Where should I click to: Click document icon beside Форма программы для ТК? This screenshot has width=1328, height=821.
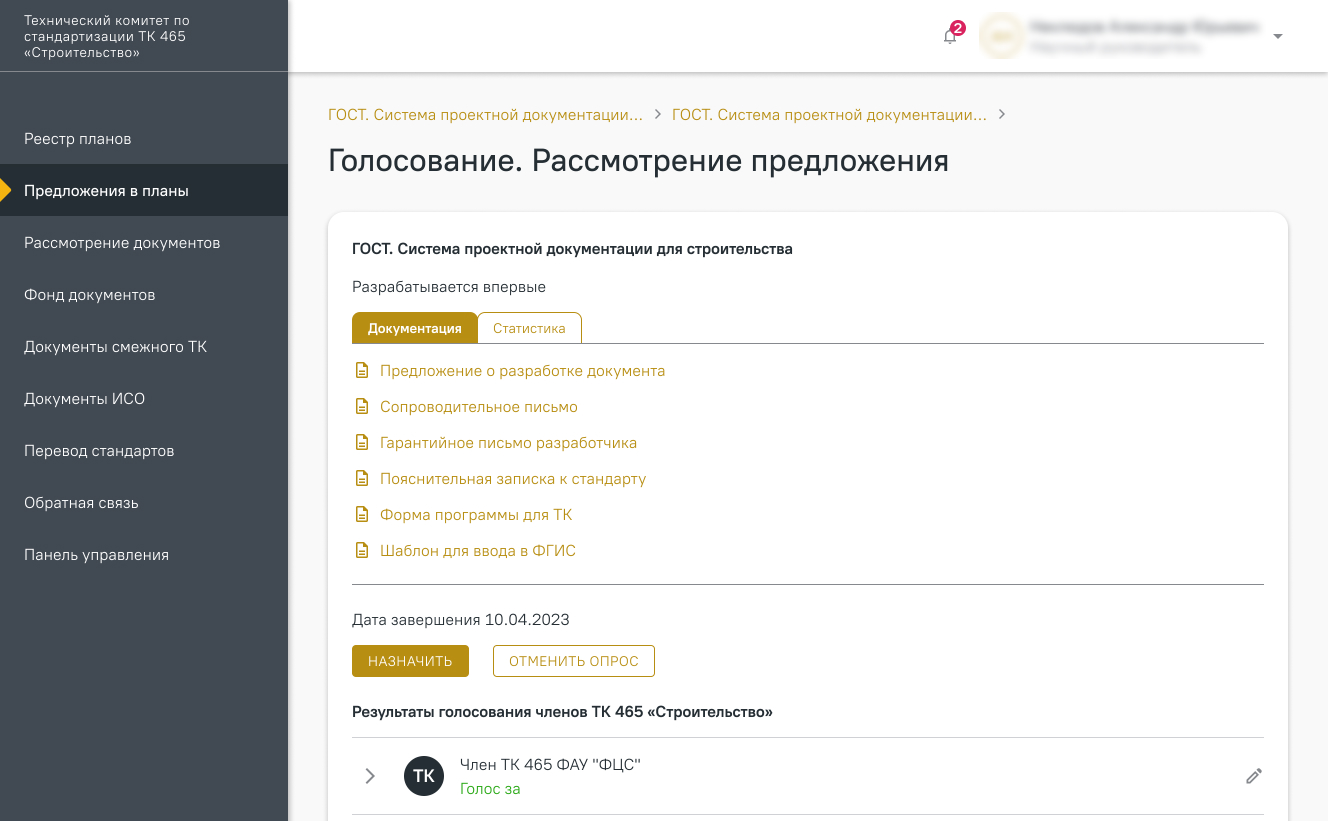click(362, 515)
